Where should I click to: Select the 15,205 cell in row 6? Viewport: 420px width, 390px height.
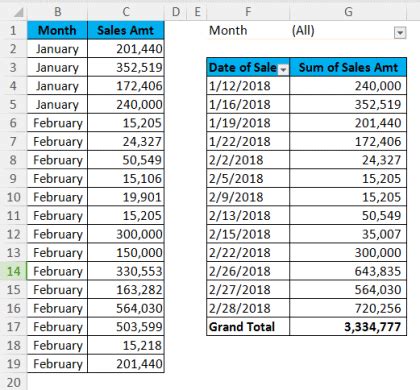(x=126, y=123)
